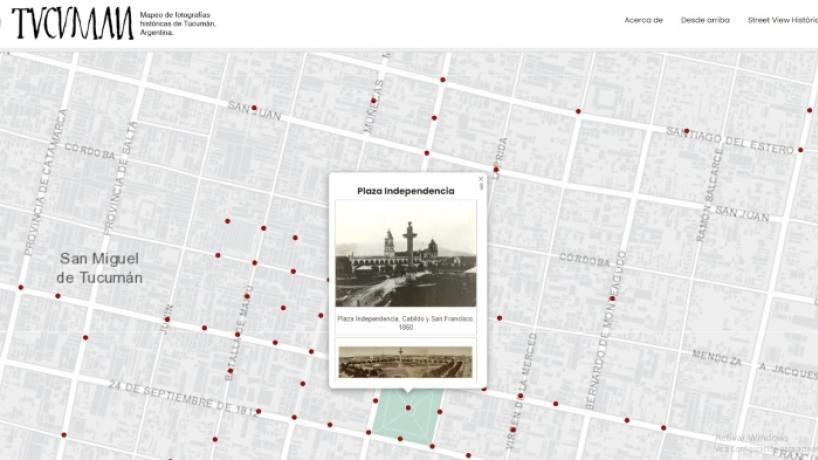Image resolution: width=818 pixels, height=460 pixels.
Task: Select the red marker inside the green plaza
Action: (408, 408)
